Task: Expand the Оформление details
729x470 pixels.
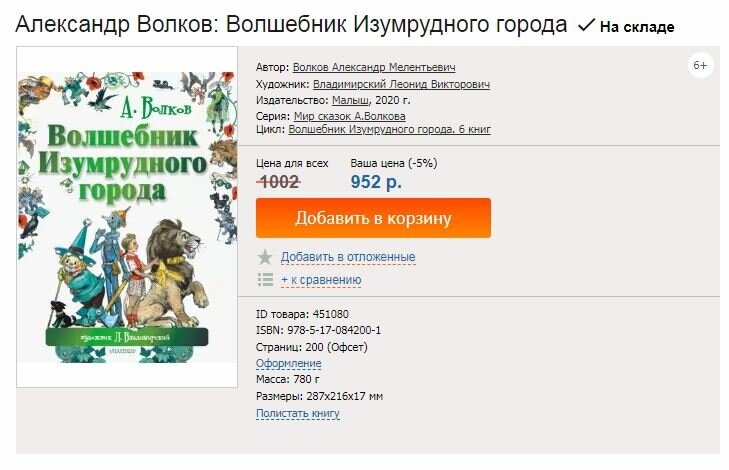Action: click(x=288, y=363)
